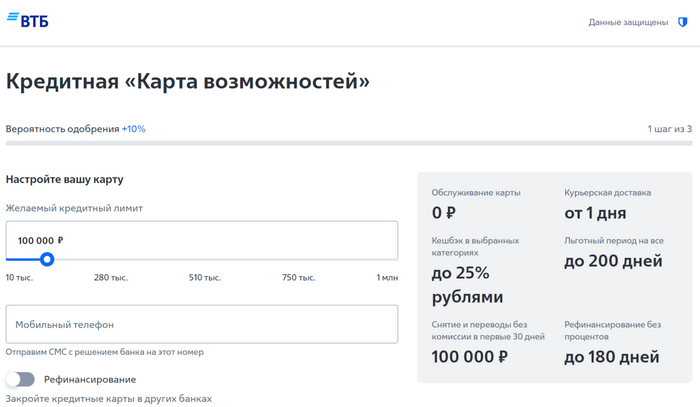
Task: Click the Льготный период до 200 дней info
Action: pyautogui.click(x=612, y=252)
